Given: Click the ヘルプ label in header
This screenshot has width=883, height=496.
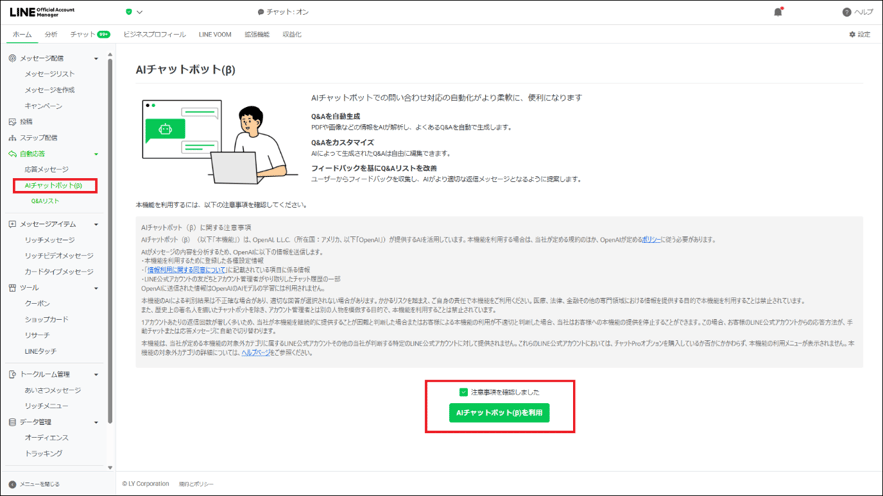Looking at the screenshot, I should click(864, 12).
